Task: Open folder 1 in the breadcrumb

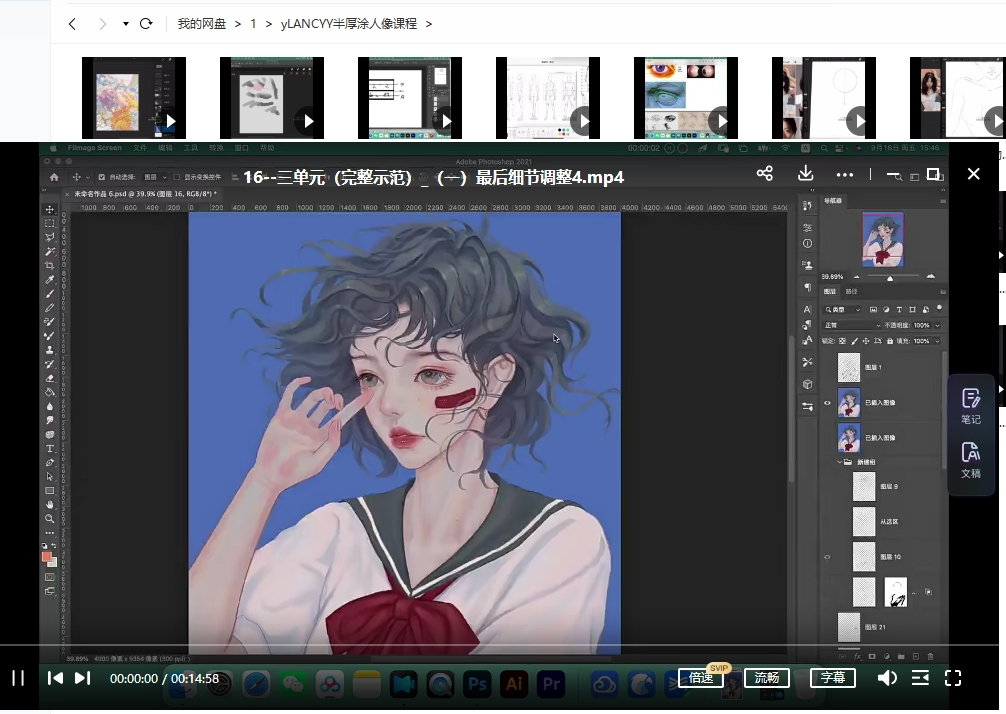Action: (x=253, y=24)
